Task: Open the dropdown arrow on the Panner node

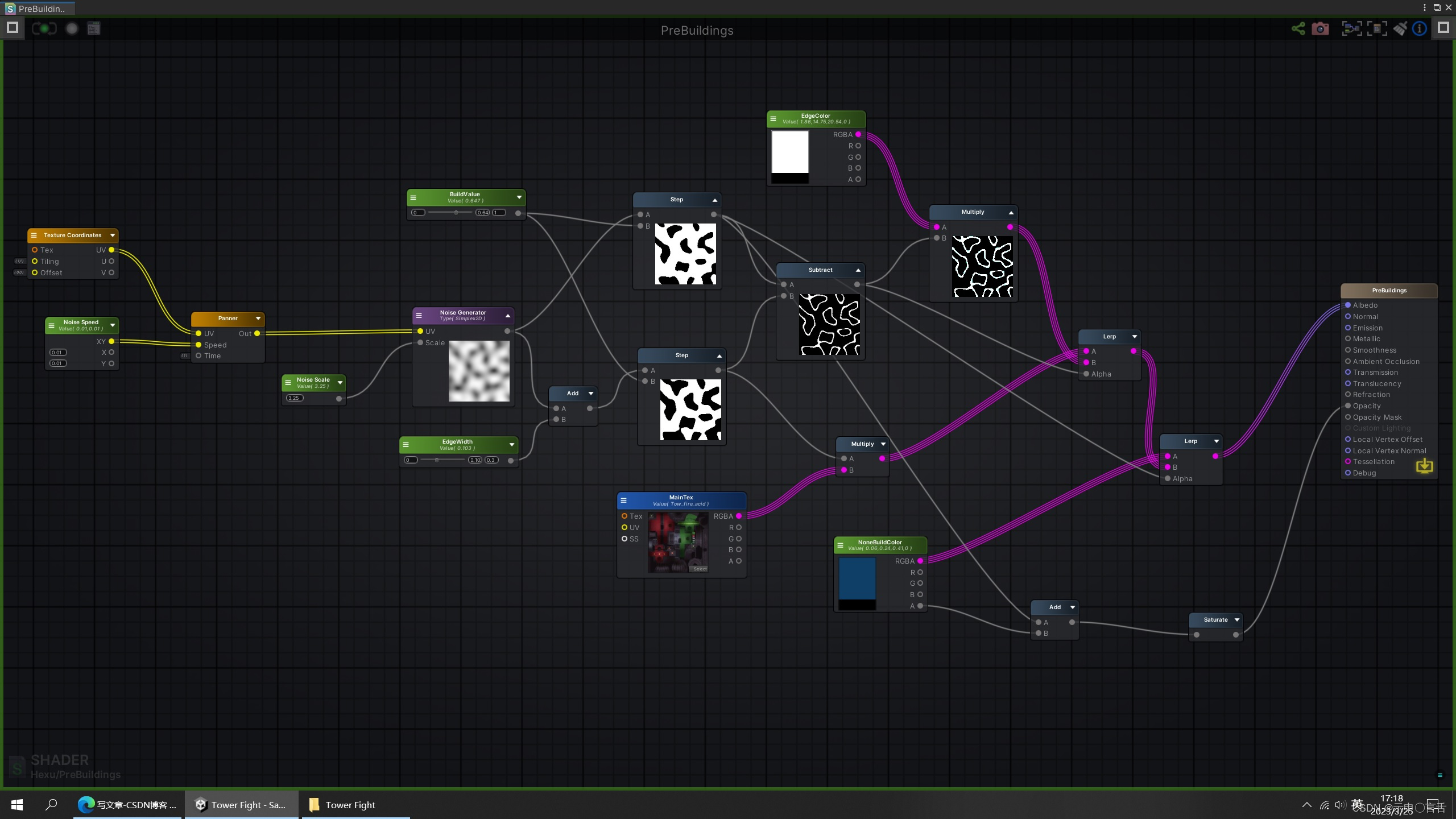Action: pos(258,318)
